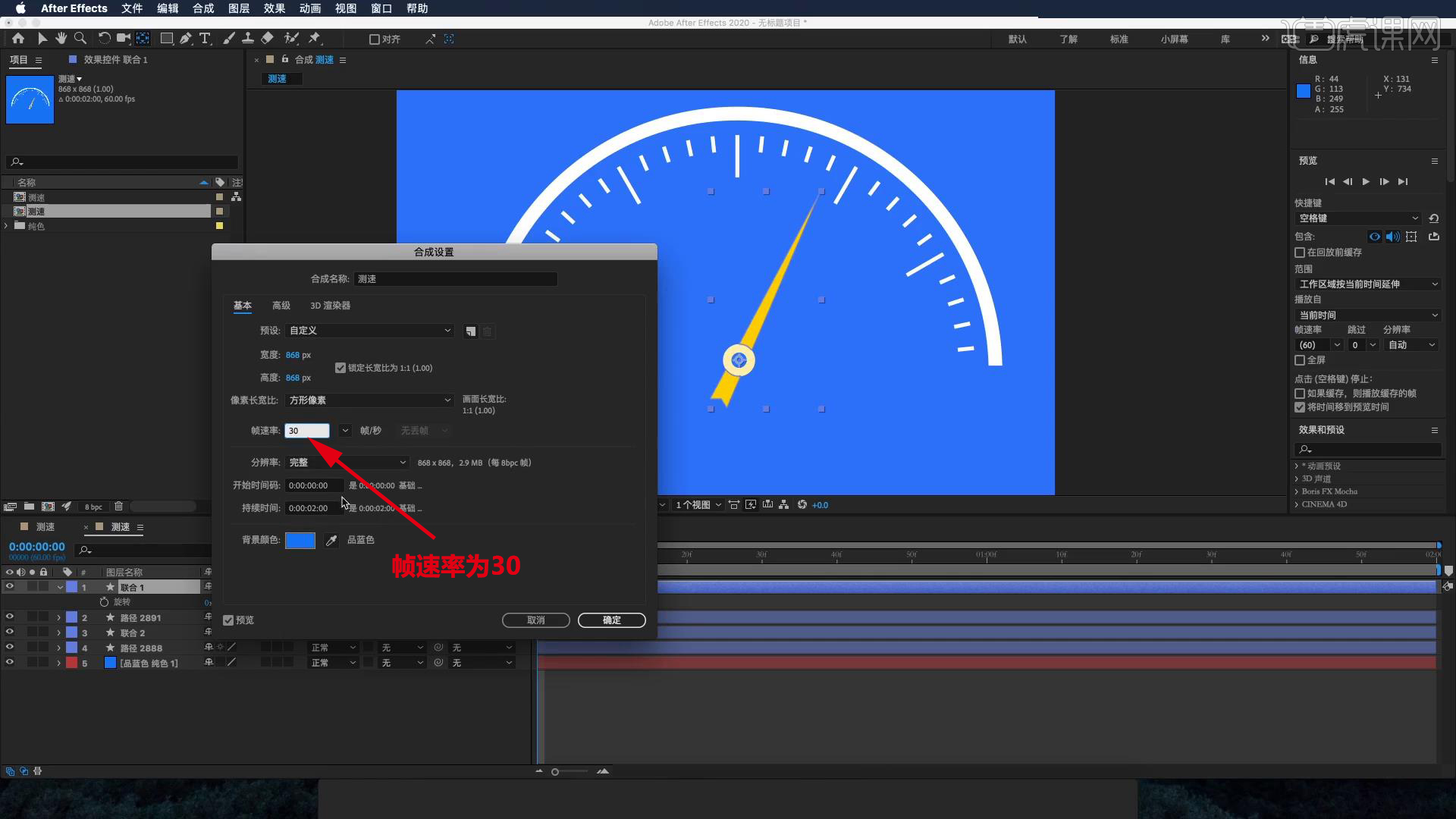
Task: Toggle audio preview speaker icon
Action: tap(1393, 237)
